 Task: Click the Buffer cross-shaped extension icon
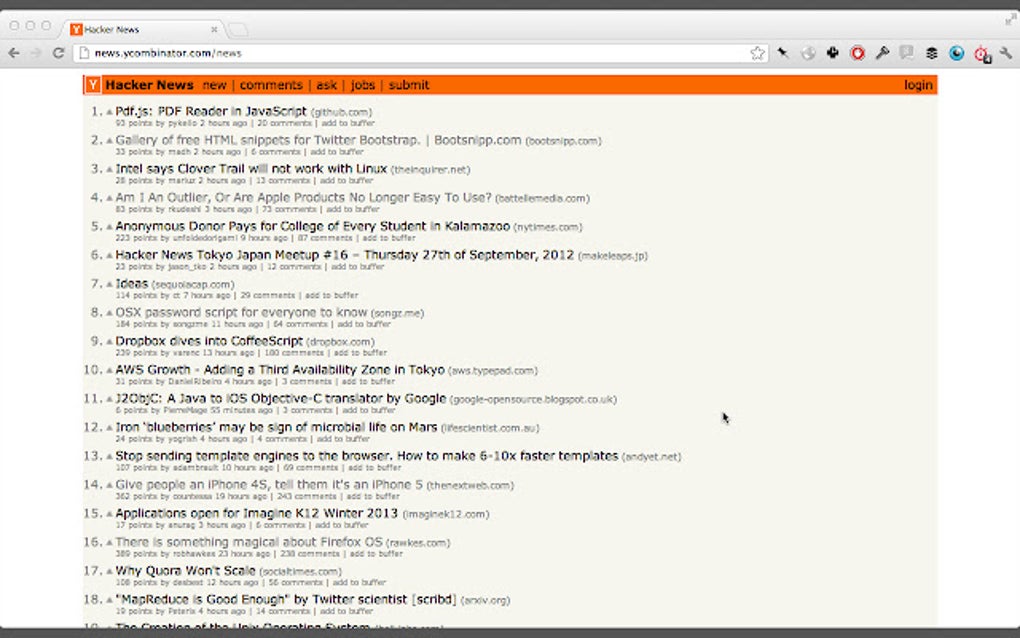833,51
